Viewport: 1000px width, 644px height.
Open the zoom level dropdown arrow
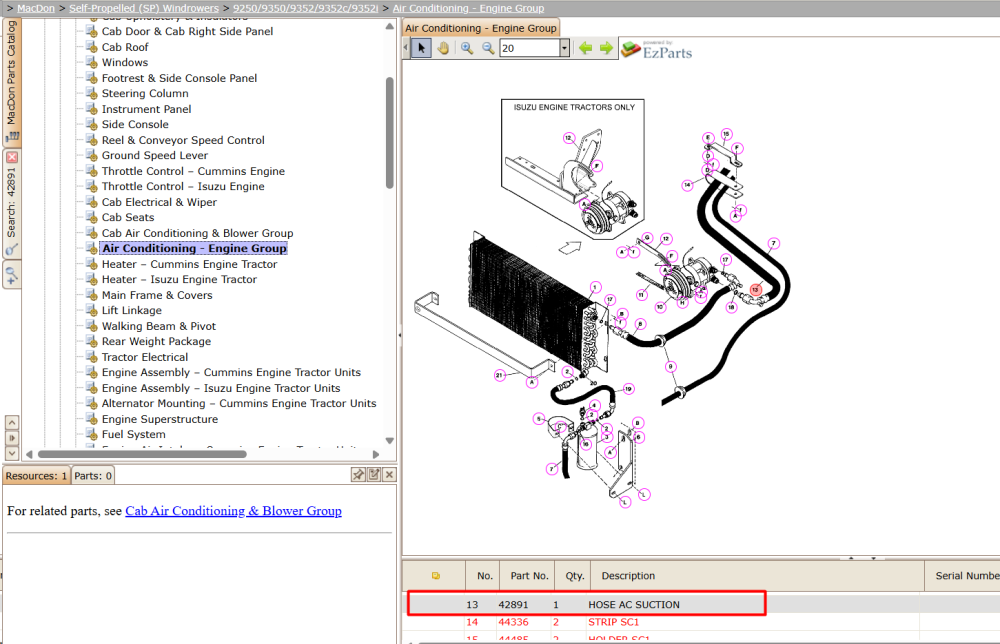tap(564, 48)
